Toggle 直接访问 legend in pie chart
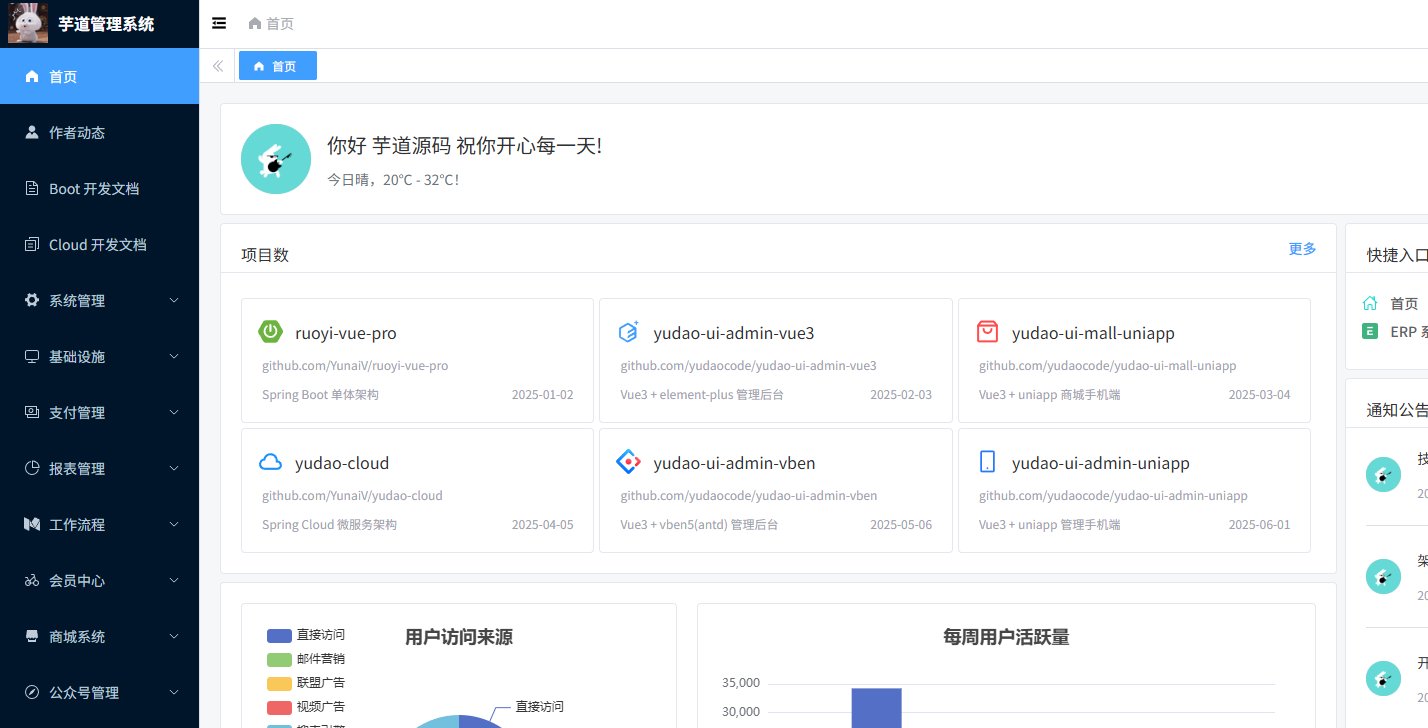1428x728 pixels. point(306,635)
